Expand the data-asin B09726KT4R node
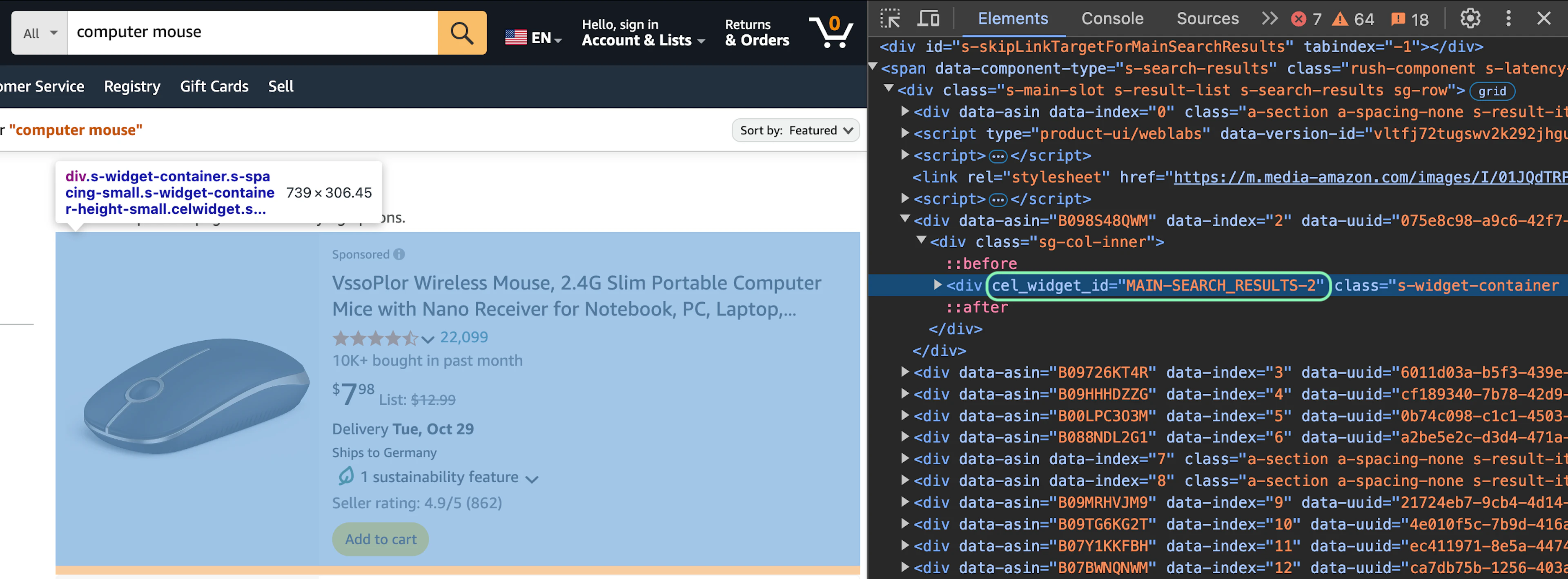This screenshot has height=579, width=1568. 905,371
